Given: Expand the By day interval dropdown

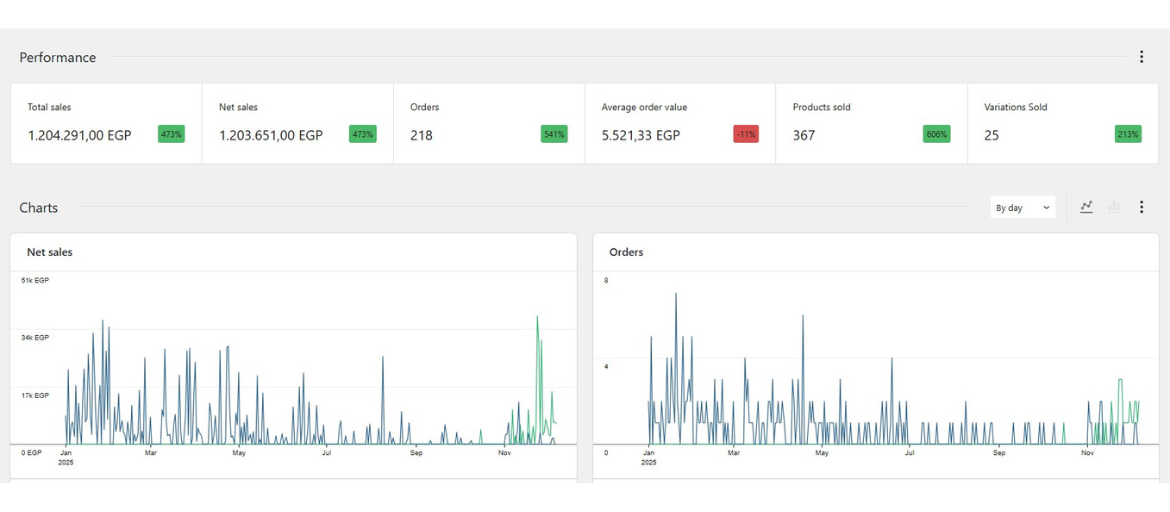Looking at the screenshot, I should [x=1022, y=208].
